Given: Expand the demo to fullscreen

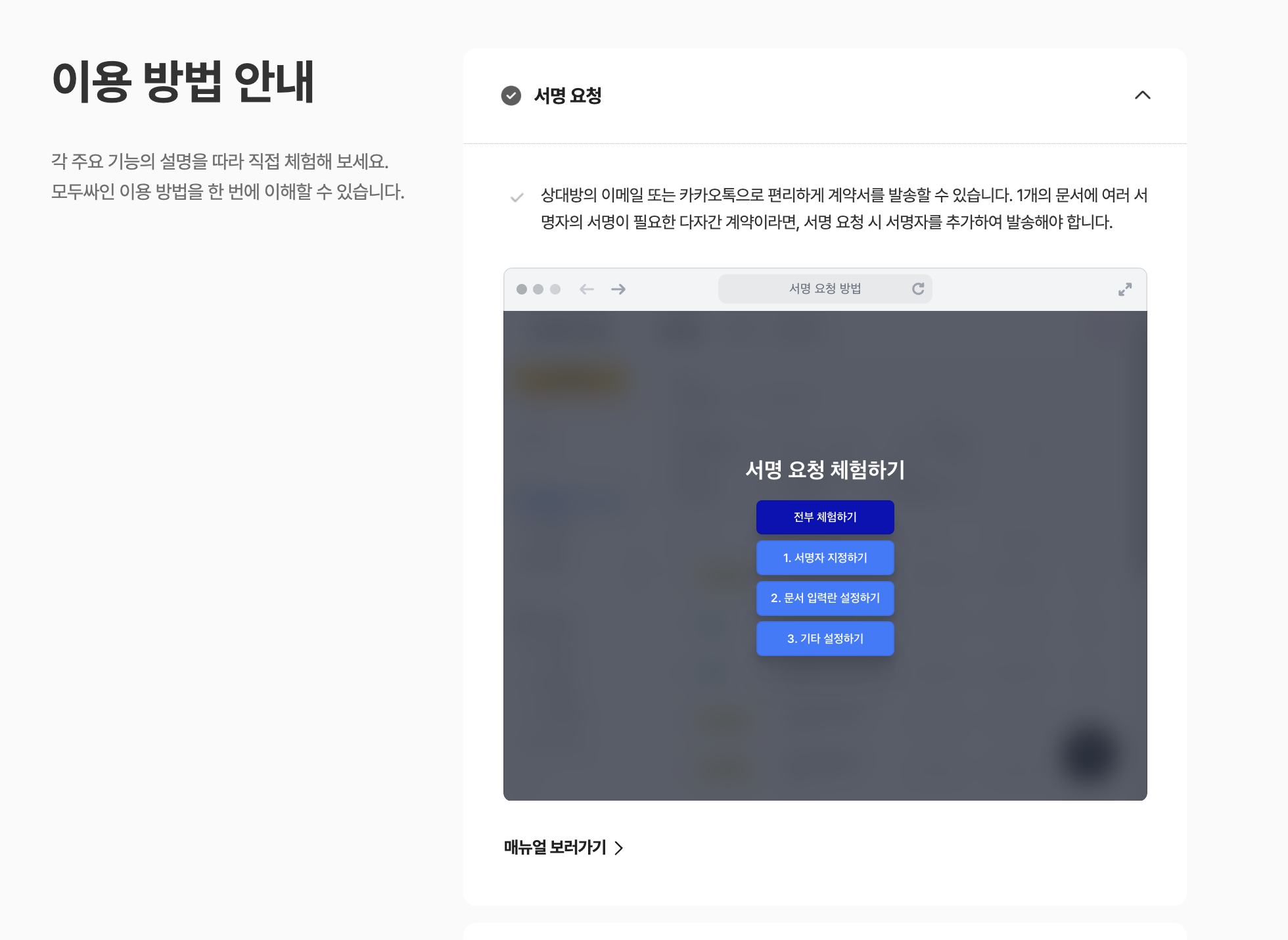Looking at the screenshot, I should pyautogui.click(x=1125, y=289).
